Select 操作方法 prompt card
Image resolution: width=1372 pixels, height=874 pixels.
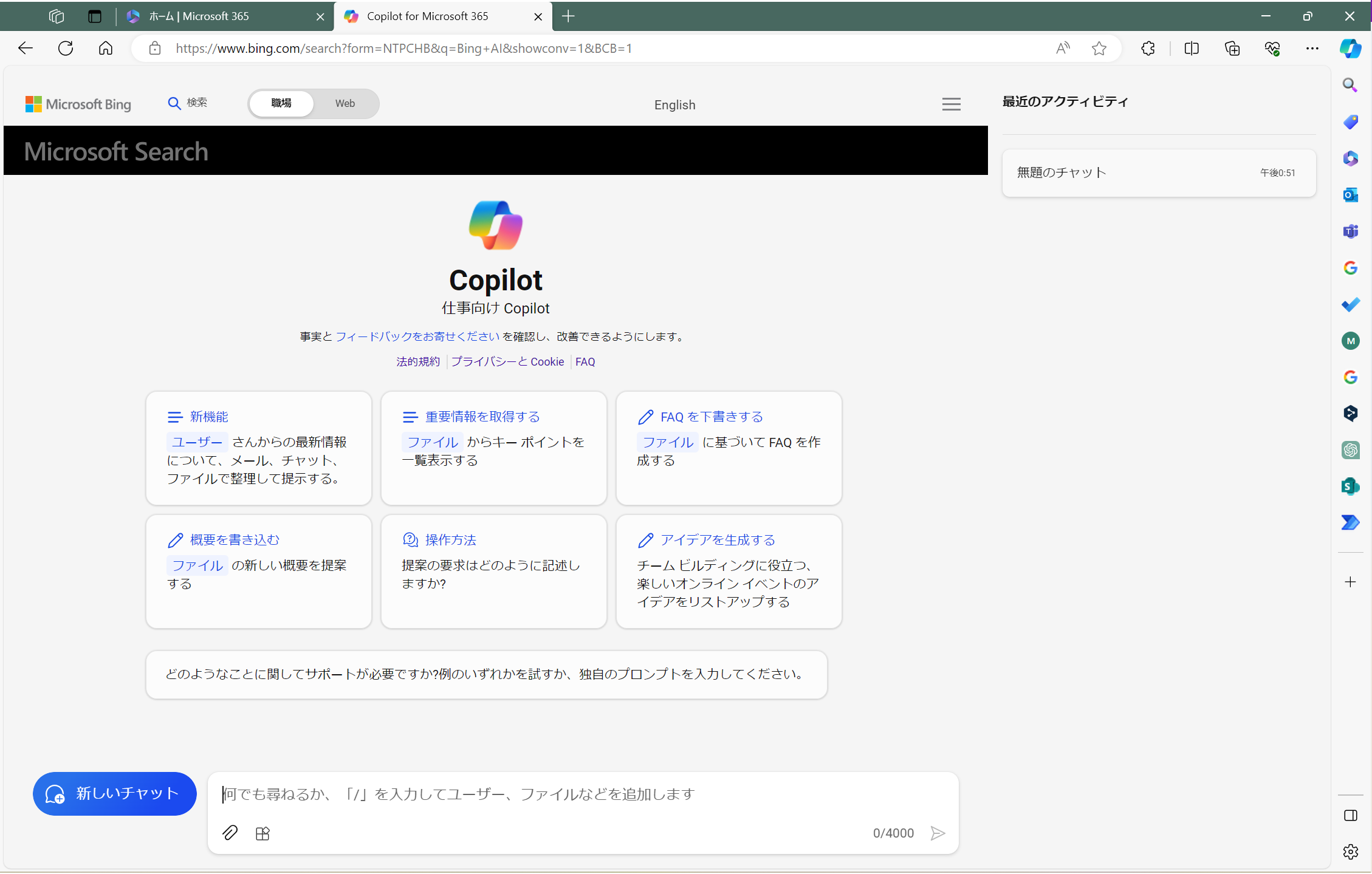coord(494,572)
